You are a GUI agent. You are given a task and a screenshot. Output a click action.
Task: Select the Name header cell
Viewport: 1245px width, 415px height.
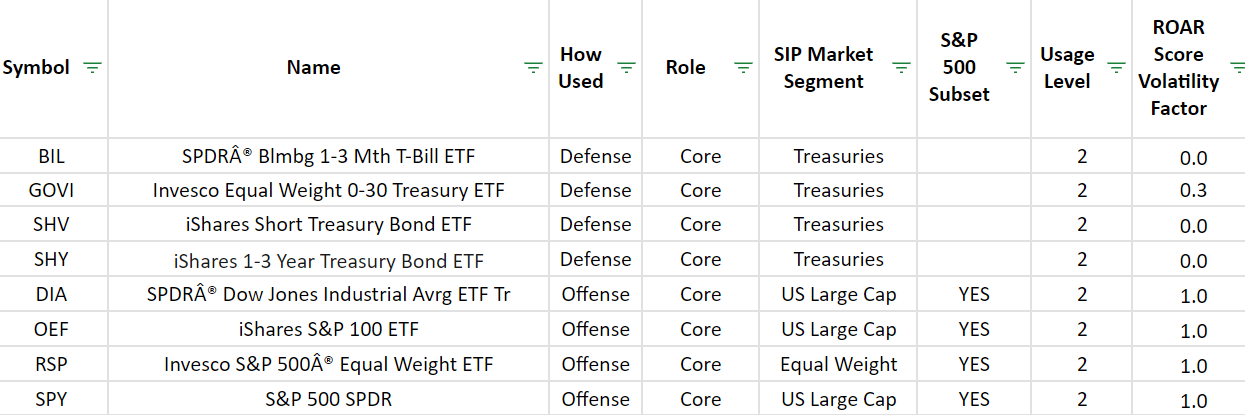(329, 69)
